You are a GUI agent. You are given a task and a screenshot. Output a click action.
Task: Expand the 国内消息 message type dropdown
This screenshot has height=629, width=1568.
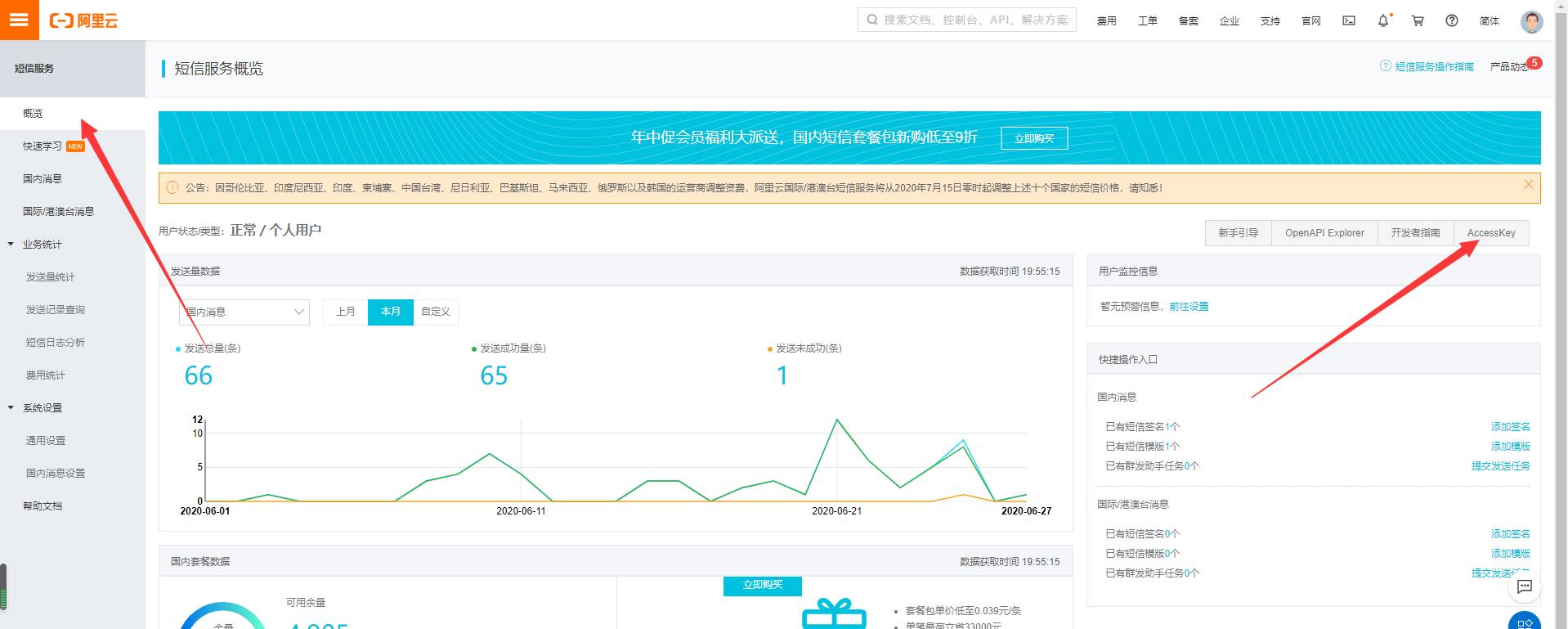[244, 312]
